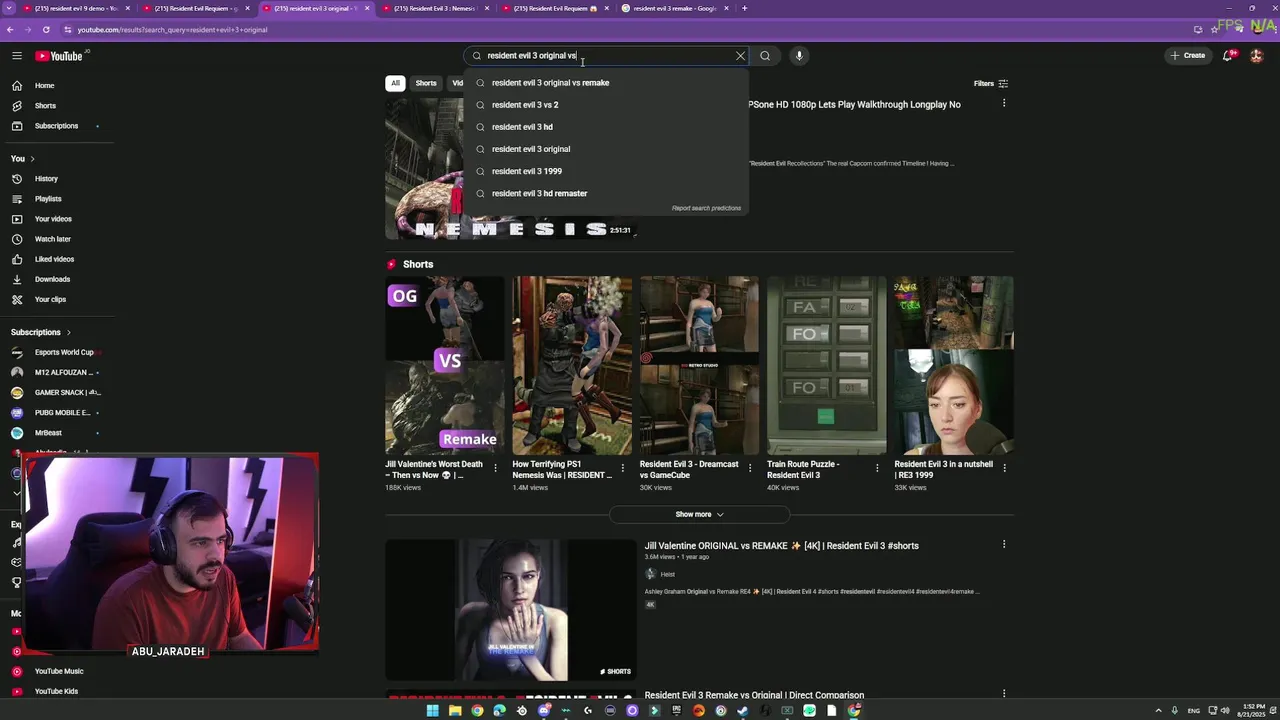Open How Terrifying PS1 Nemesis Was short
The height and width of the screenshot is (720, 1280).
click(572, 366)
